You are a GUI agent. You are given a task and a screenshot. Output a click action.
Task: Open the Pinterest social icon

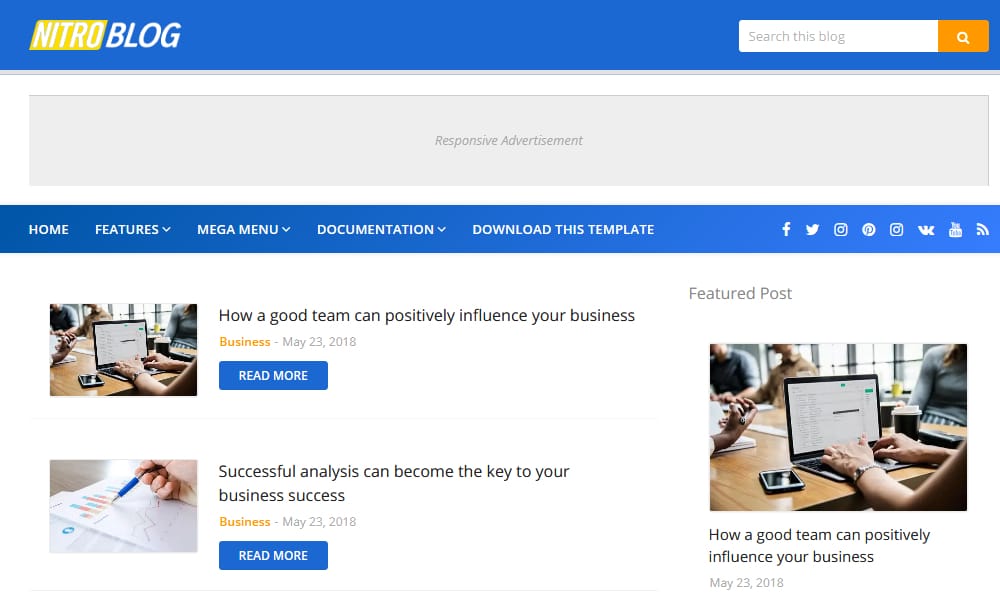868,229
